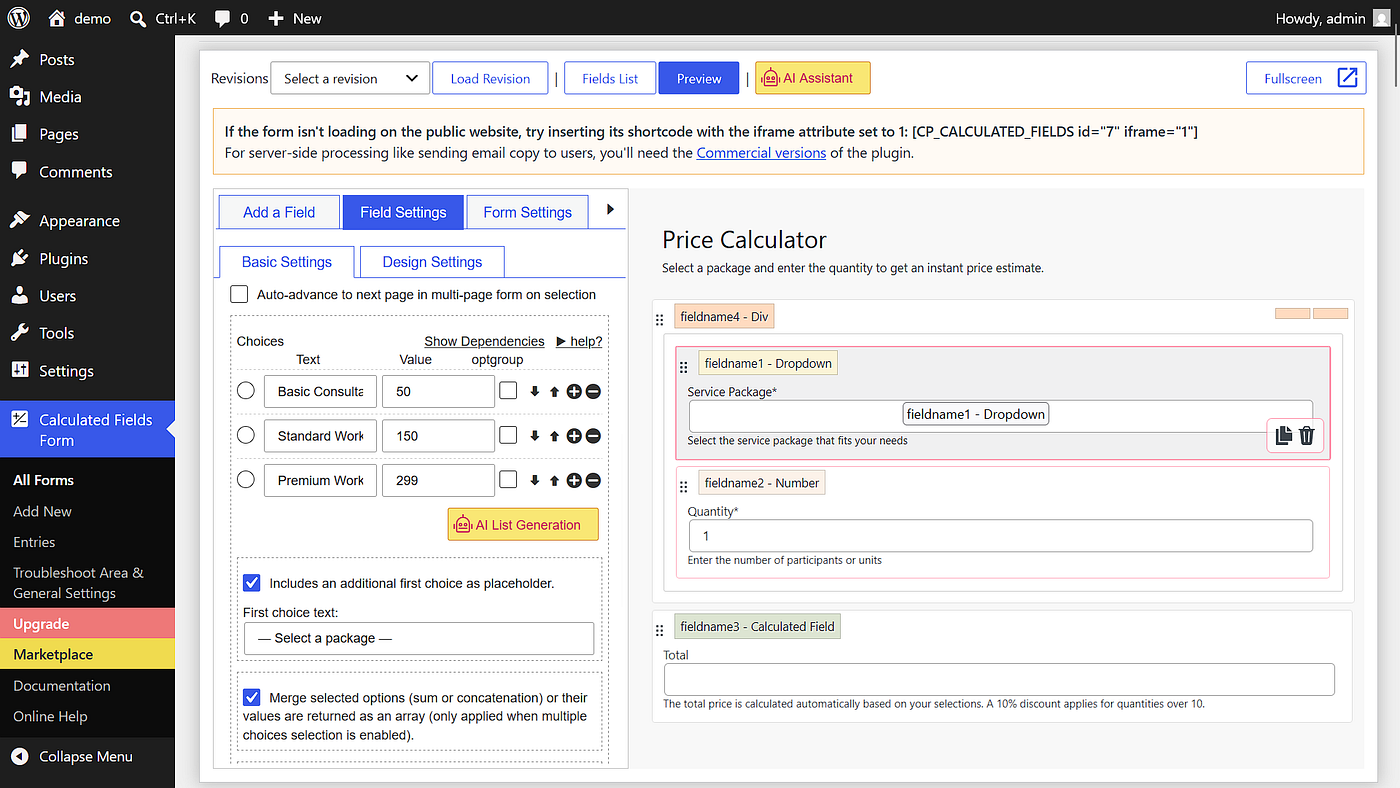Move Basic Consultation choice down arrow
1400x788 pixels.
tap(534, 392)
